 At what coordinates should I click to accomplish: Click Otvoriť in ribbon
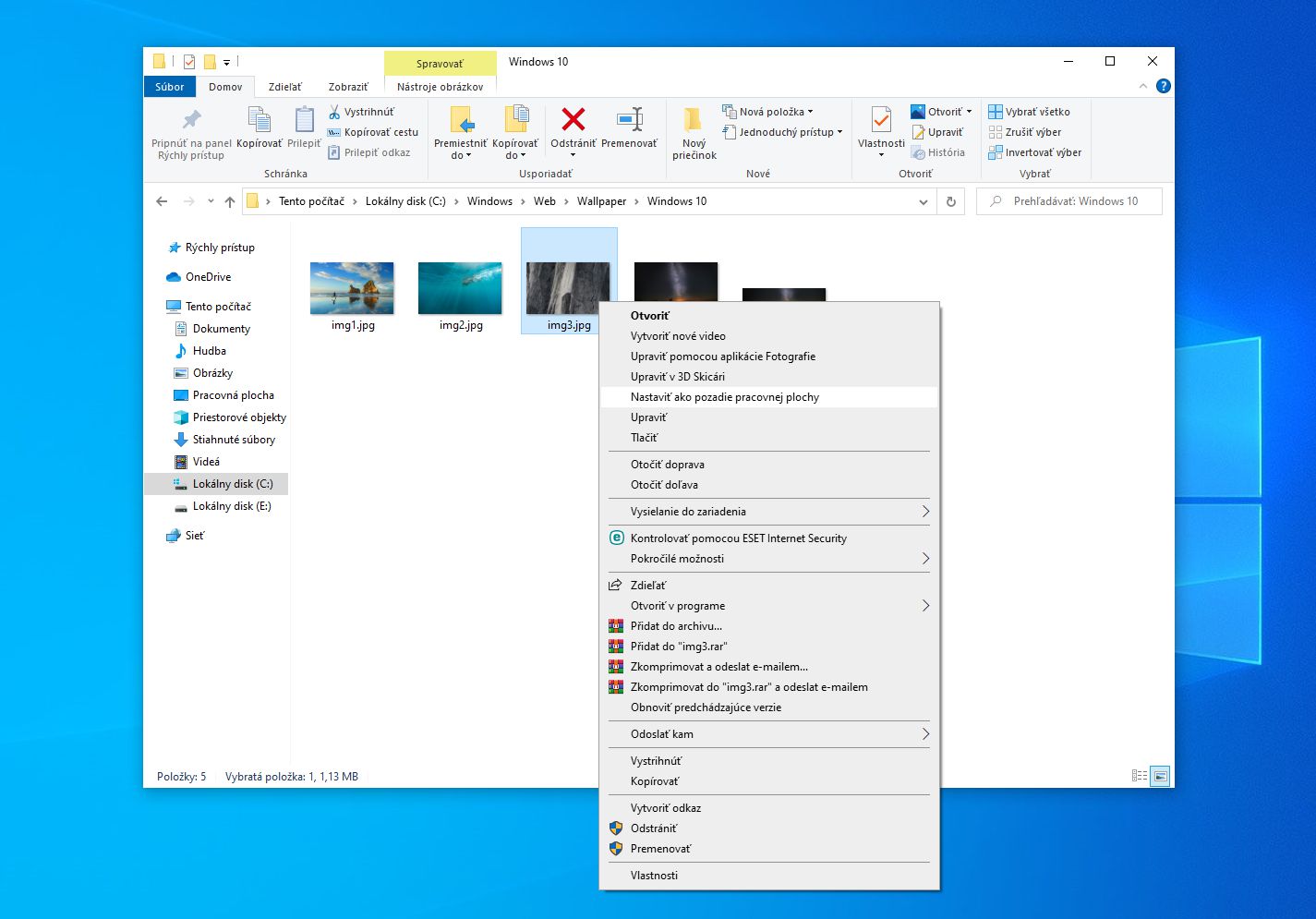pyautogui.click(x=936, y=112)
